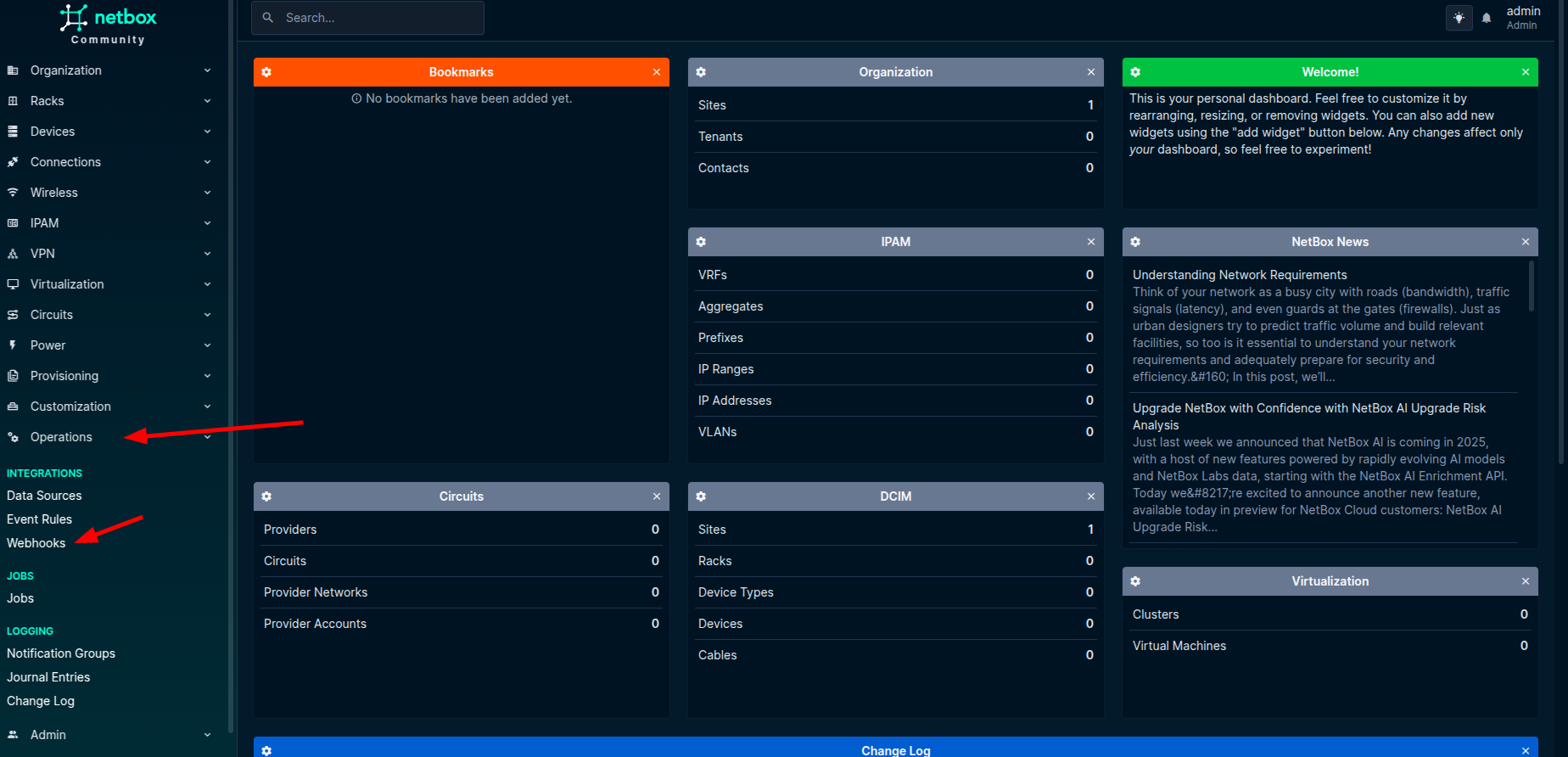The image size is (1568, 757).
Task: Open Webhooks under Integrations
Action: [x=36, y=543]
